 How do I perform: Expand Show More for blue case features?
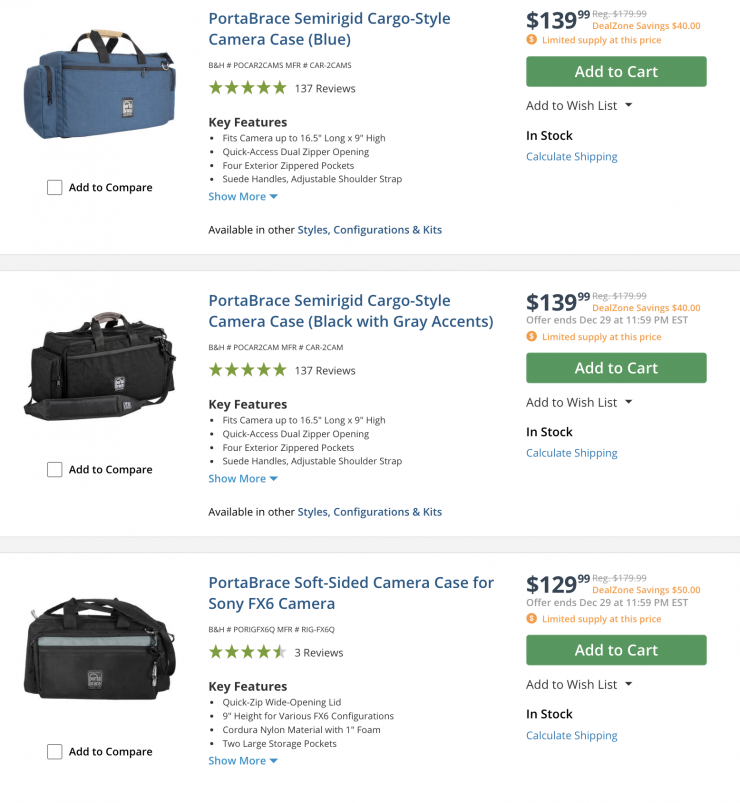pos(243,197)
